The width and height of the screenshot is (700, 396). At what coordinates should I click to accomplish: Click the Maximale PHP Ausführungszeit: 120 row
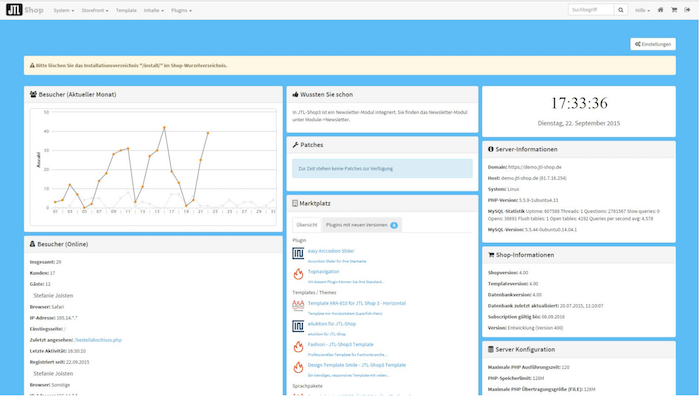click(529, 367)
